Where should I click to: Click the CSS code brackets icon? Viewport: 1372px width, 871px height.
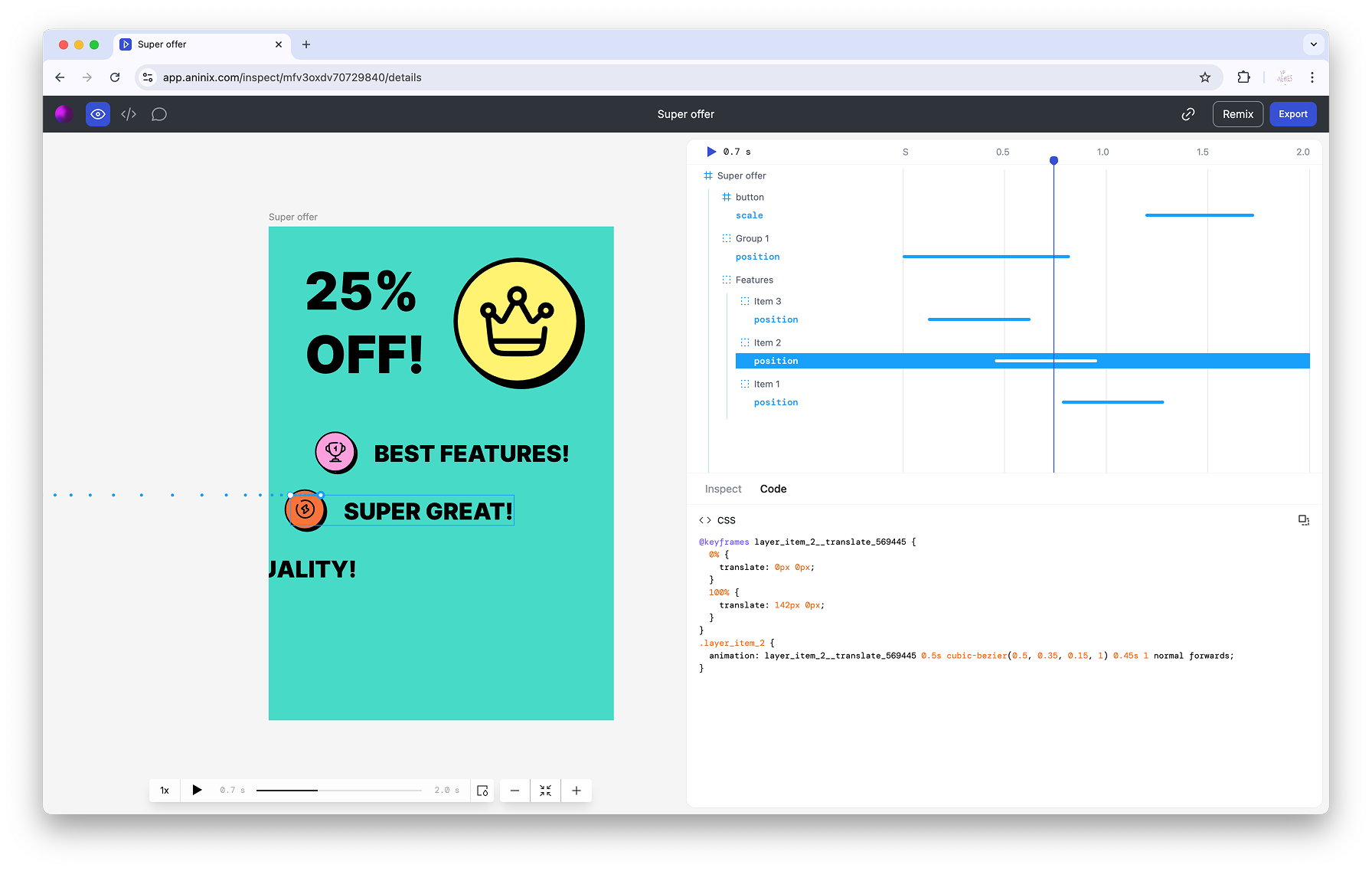[x=705, y=520]
